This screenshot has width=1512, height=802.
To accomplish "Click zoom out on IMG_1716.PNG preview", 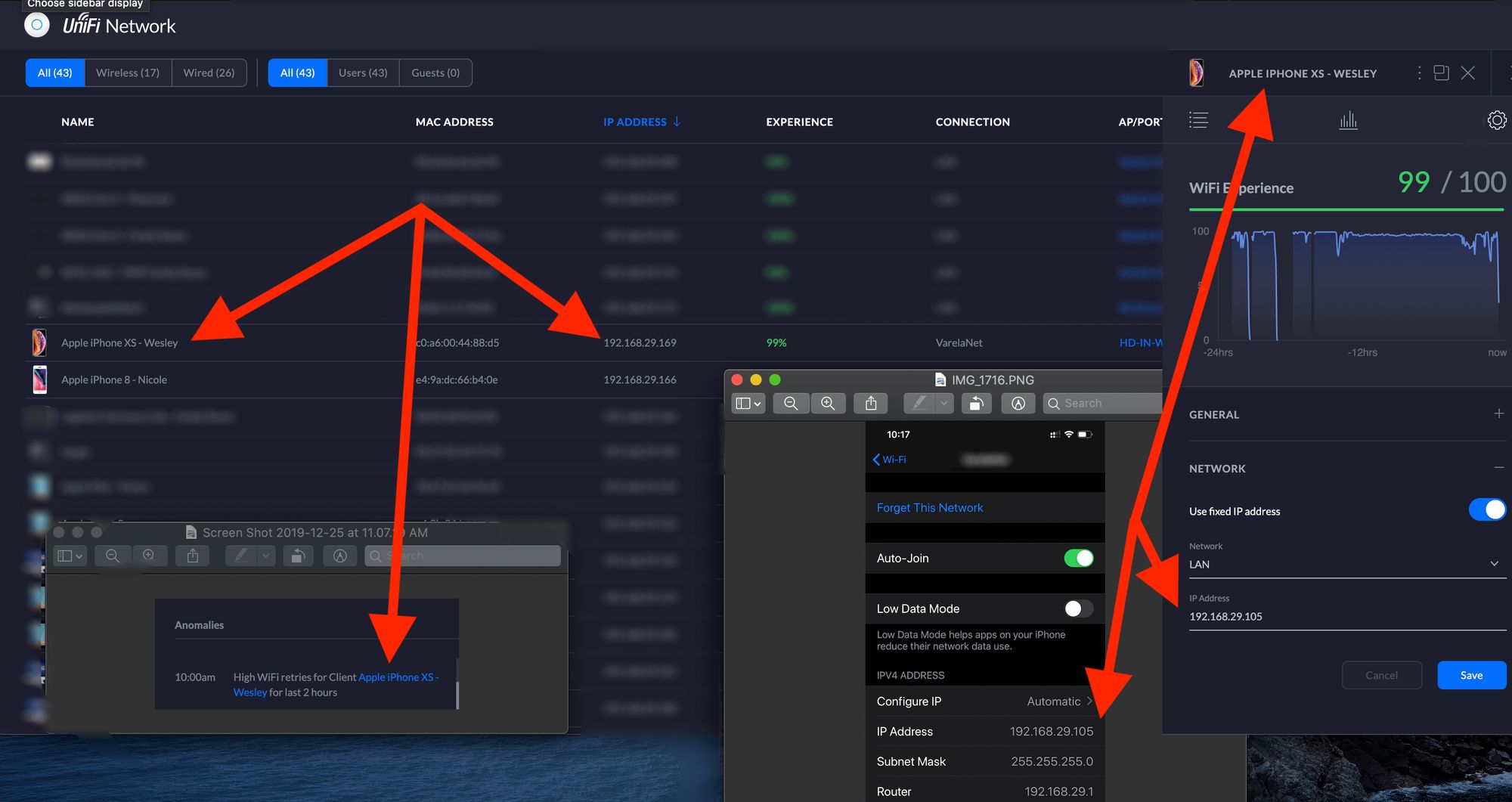I will tap(791, 404).
